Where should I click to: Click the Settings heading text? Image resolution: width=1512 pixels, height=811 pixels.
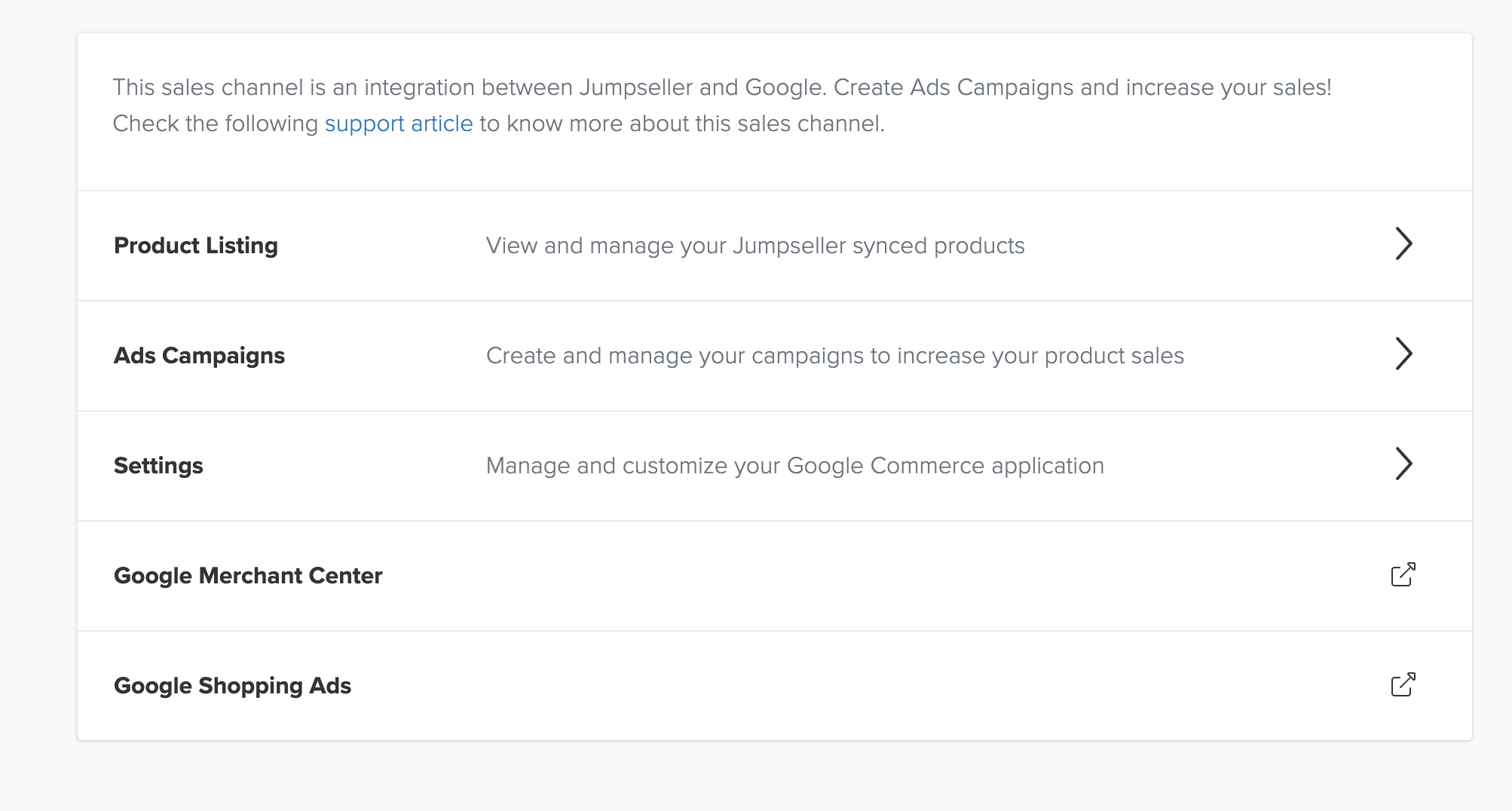(x=158, y=466)
